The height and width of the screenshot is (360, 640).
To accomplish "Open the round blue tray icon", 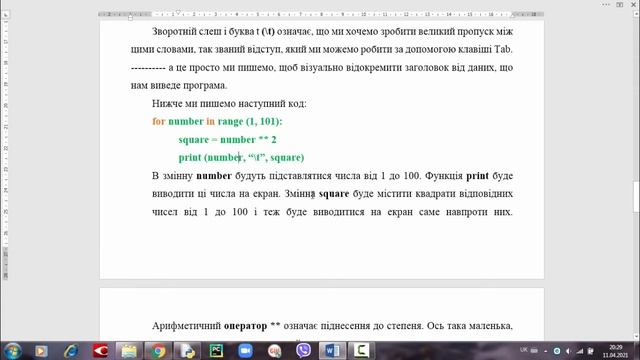I will pos(557,351).
